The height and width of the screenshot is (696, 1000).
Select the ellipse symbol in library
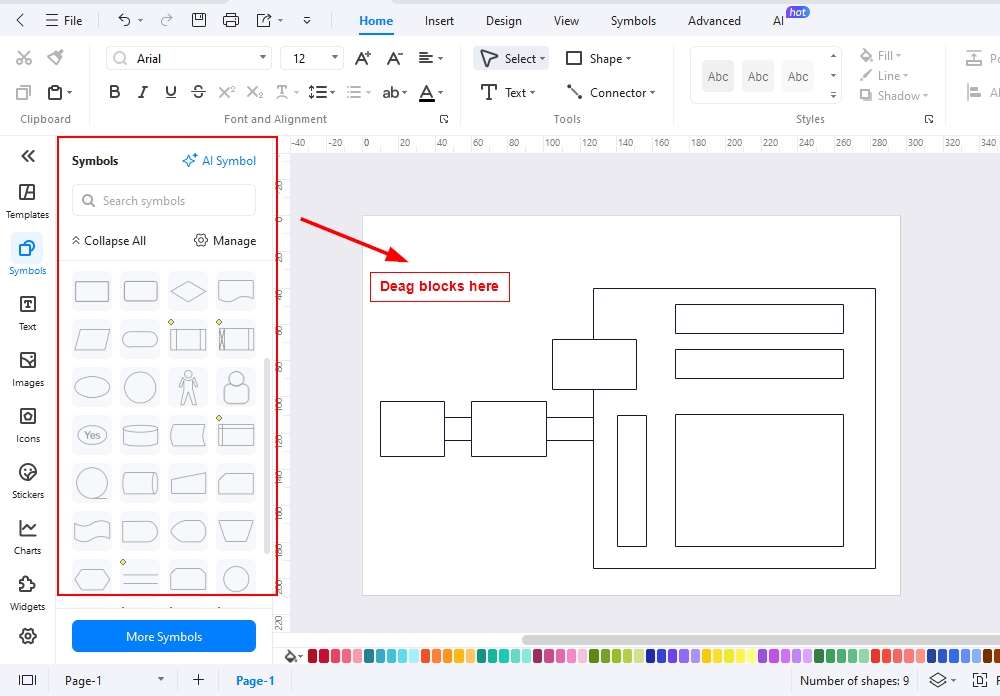(92, 387)
